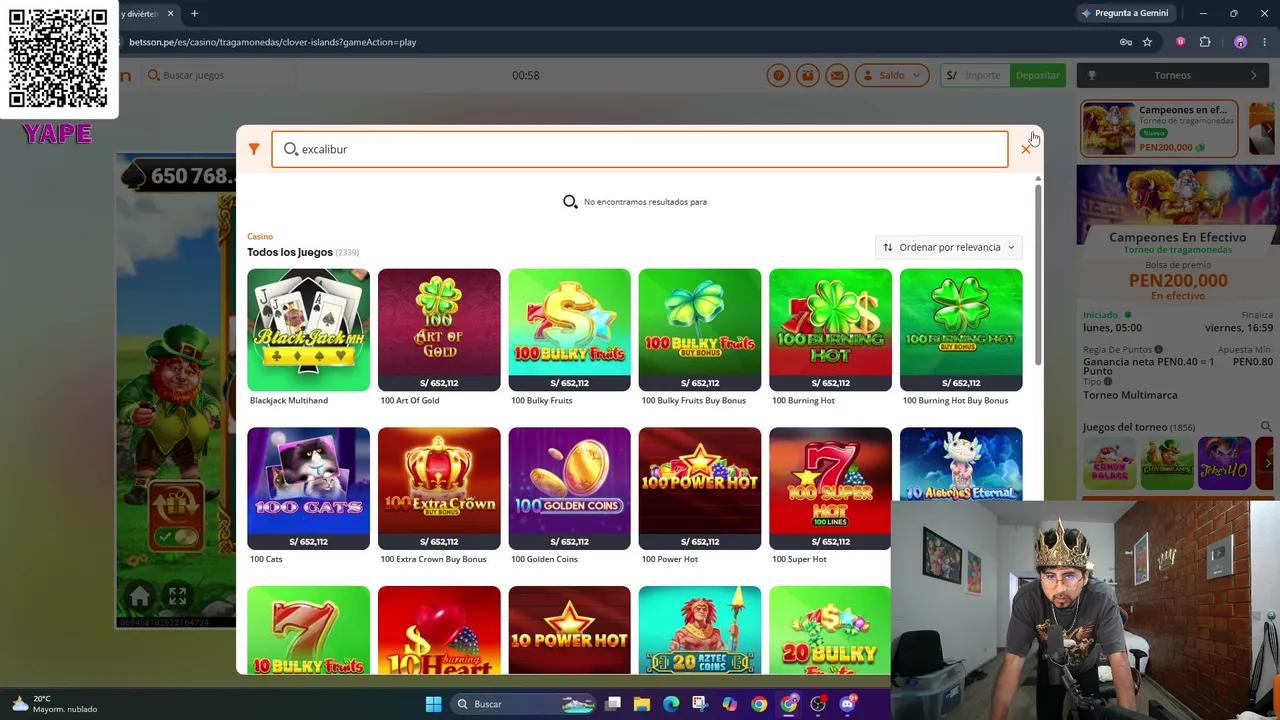Click the Casino breadcrumb label
The height and width of the screenshot is (720, 1280).
click(260, 237)
